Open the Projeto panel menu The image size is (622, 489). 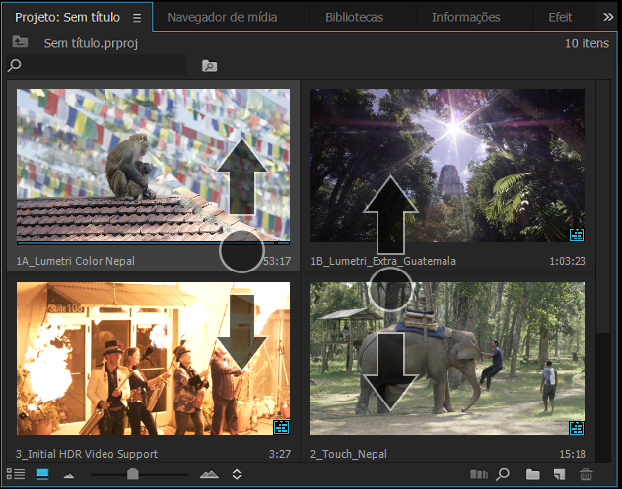(x=137, y=18)
